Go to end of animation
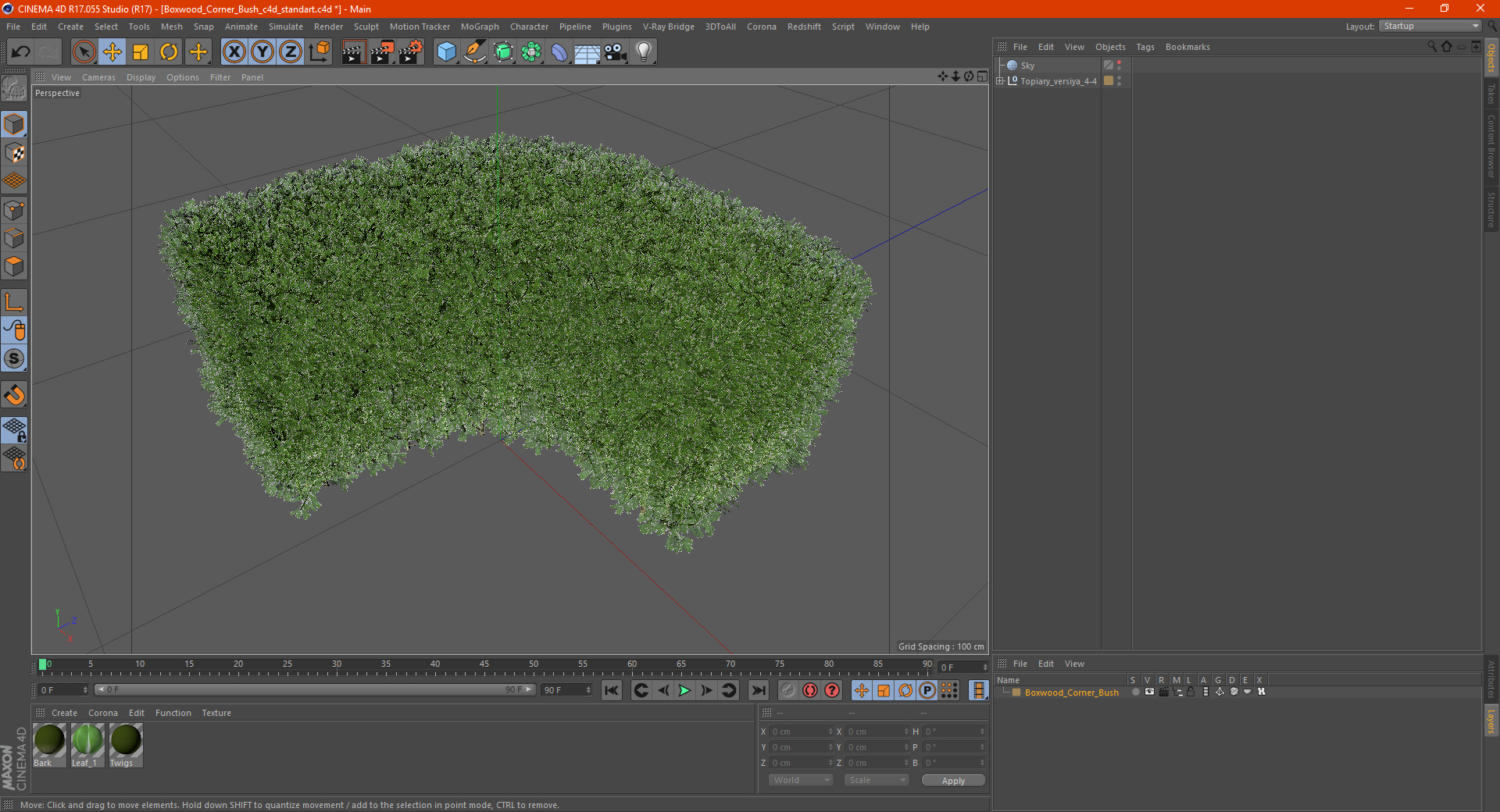Screen dimensions: 1500x812 tap(758, 690)
